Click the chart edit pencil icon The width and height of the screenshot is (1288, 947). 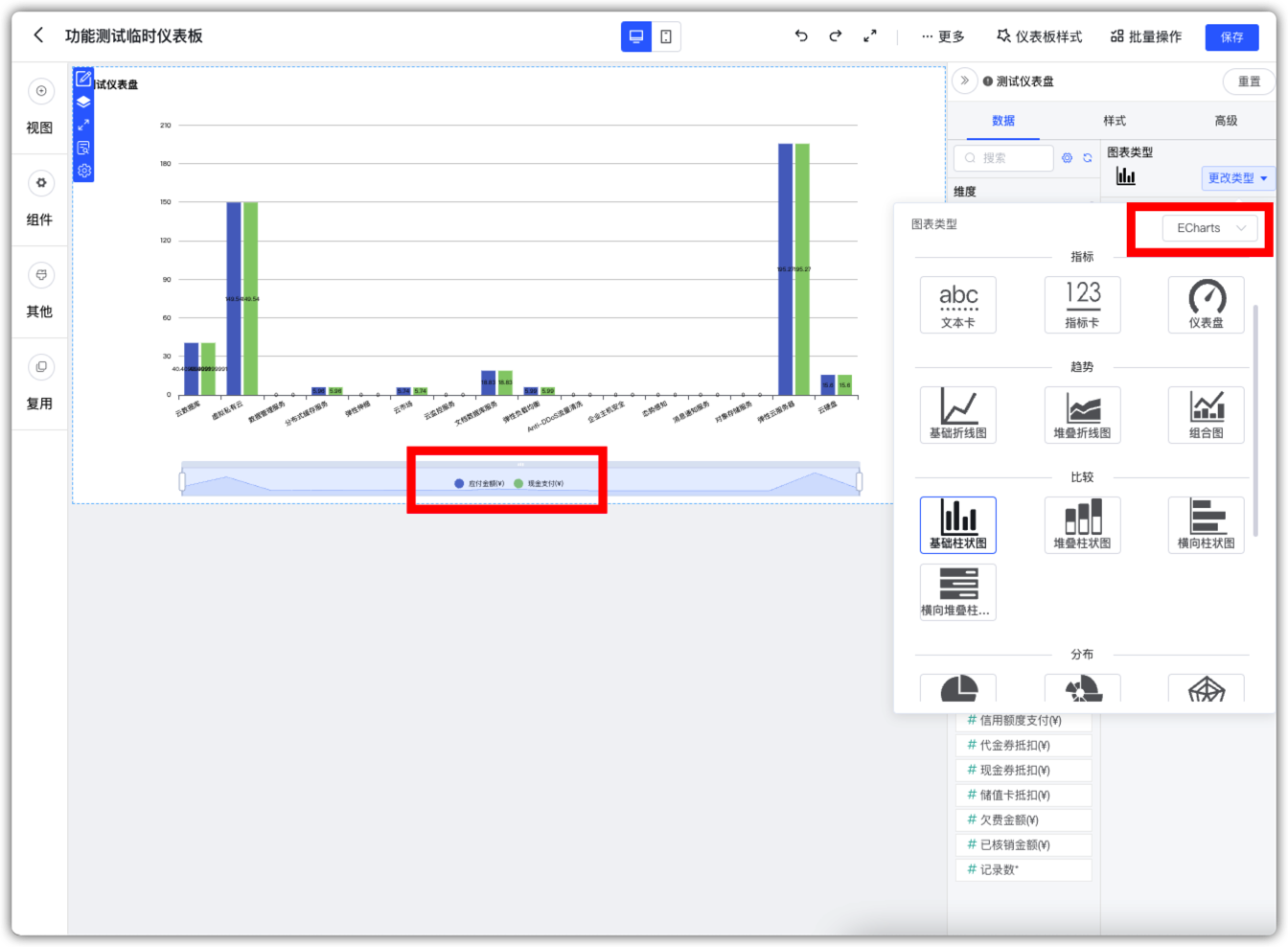84,79
